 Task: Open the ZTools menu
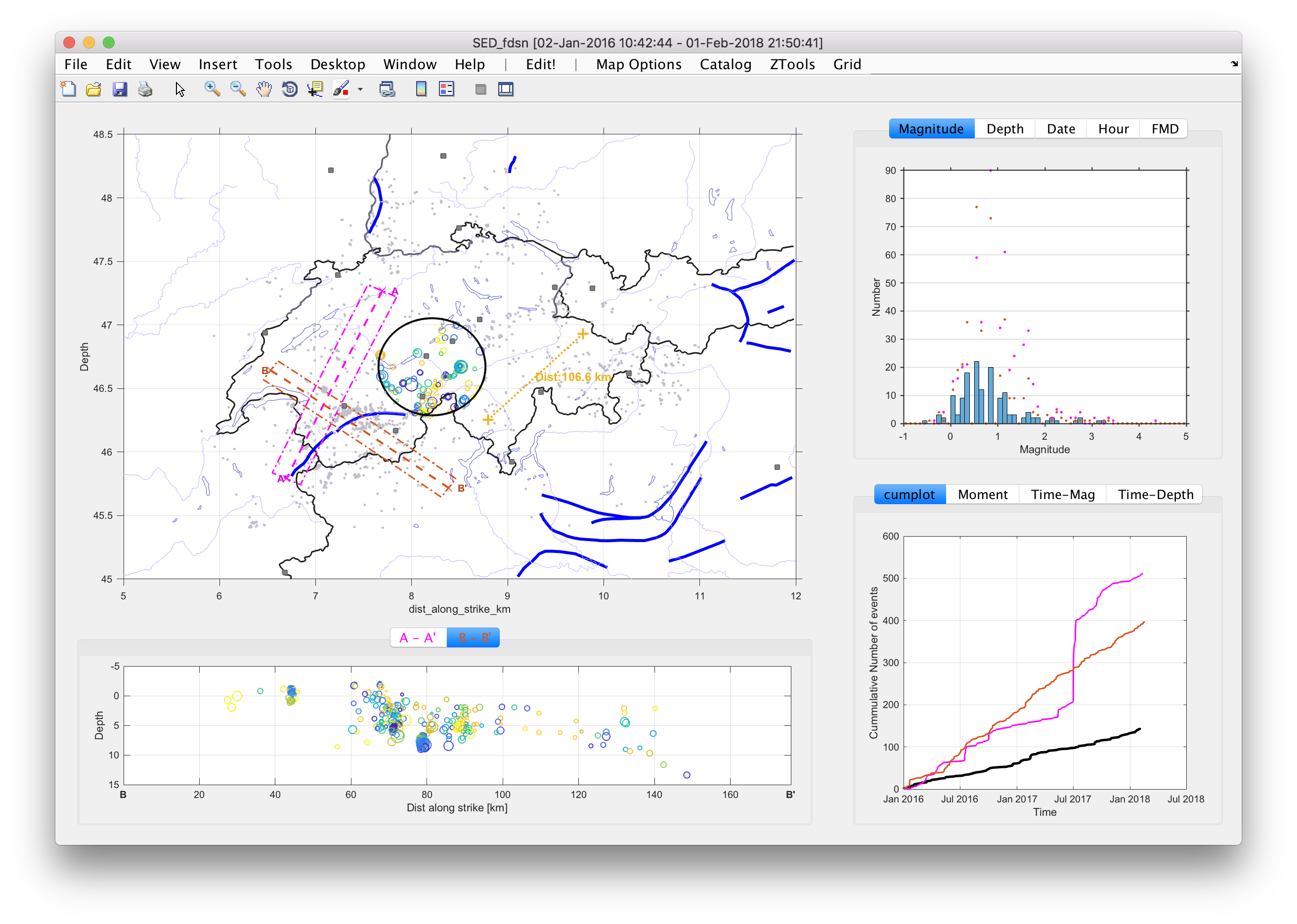click(x=792, y=64)
